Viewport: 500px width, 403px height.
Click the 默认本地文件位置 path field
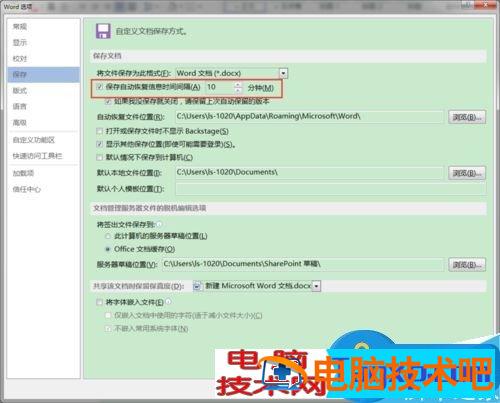point(310,173)
